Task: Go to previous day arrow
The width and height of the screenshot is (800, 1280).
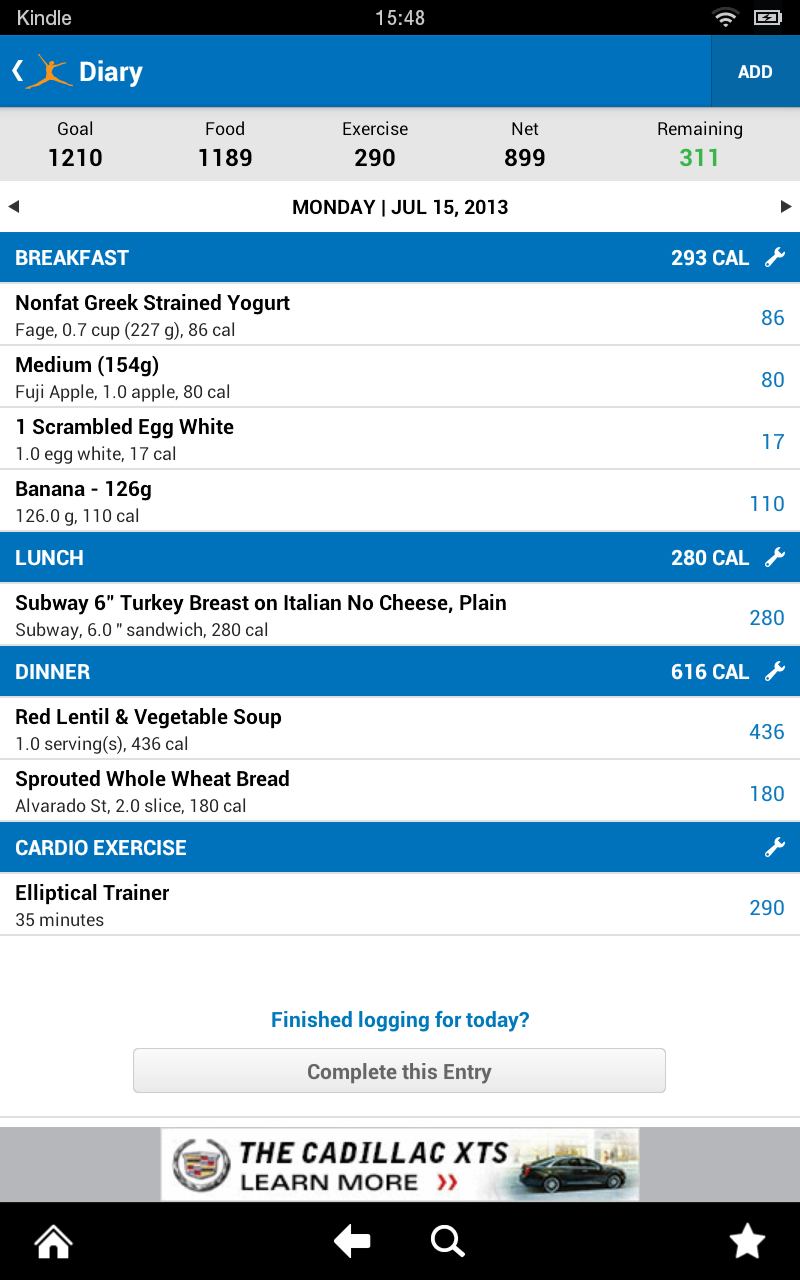Action: 14,207
